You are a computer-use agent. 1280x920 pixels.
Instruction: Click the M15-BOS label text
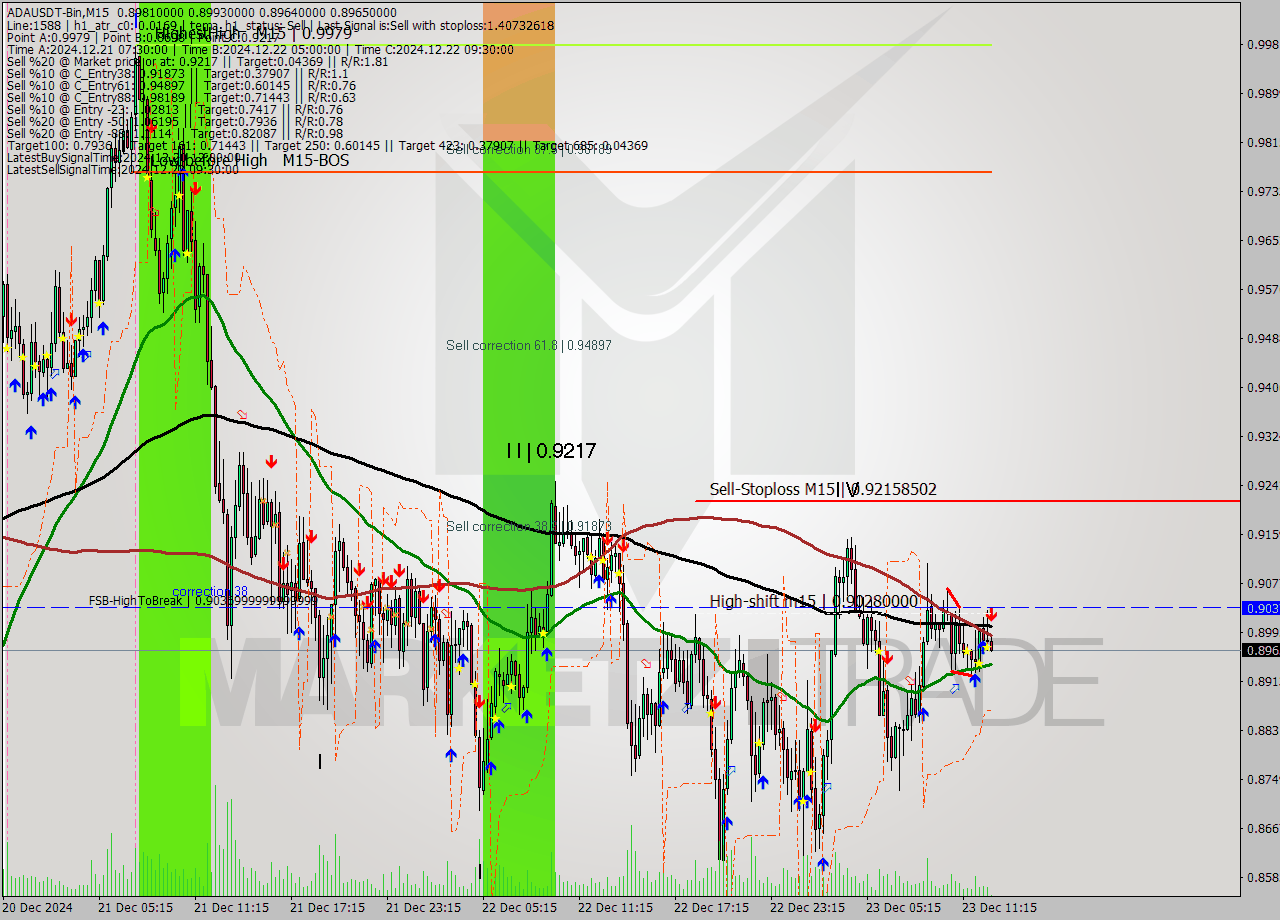click(x=315, y=160)
